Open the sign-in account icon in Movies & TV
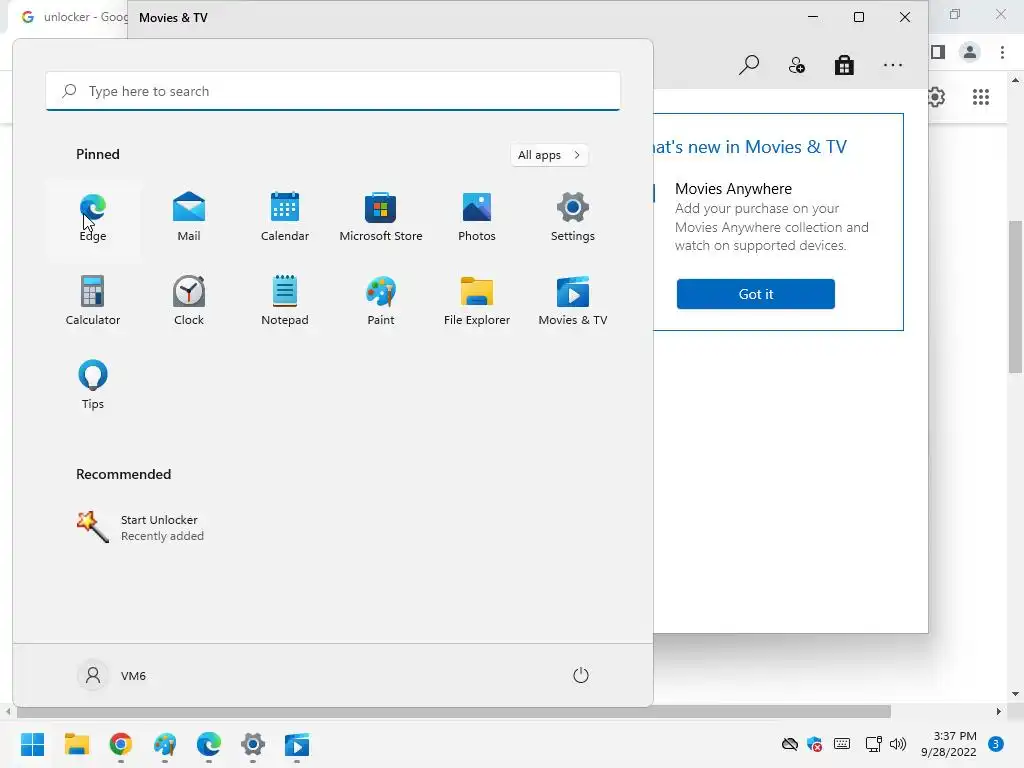 pyautogui.click(x=797, y=65)
